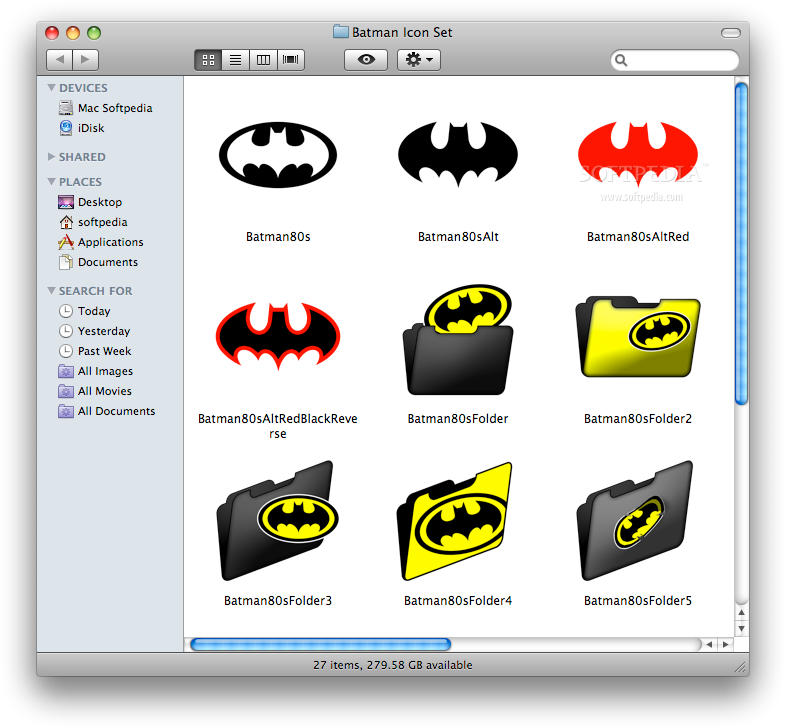
Task: Open the Desktop label in Places
Action: coord(100,202)
